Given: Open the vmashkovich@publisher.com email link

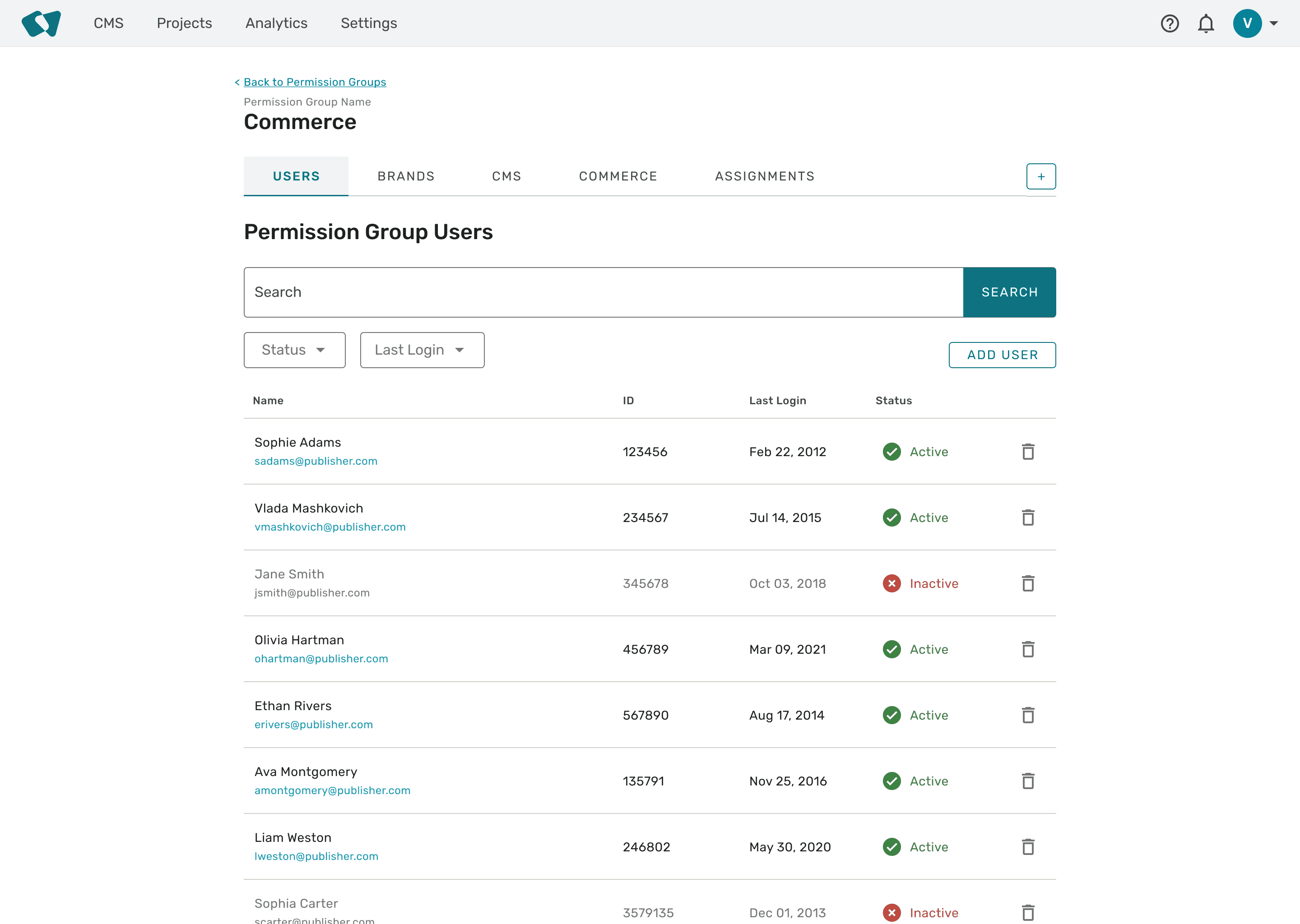Looking at the screenshot, I should [x=330, y=527].
